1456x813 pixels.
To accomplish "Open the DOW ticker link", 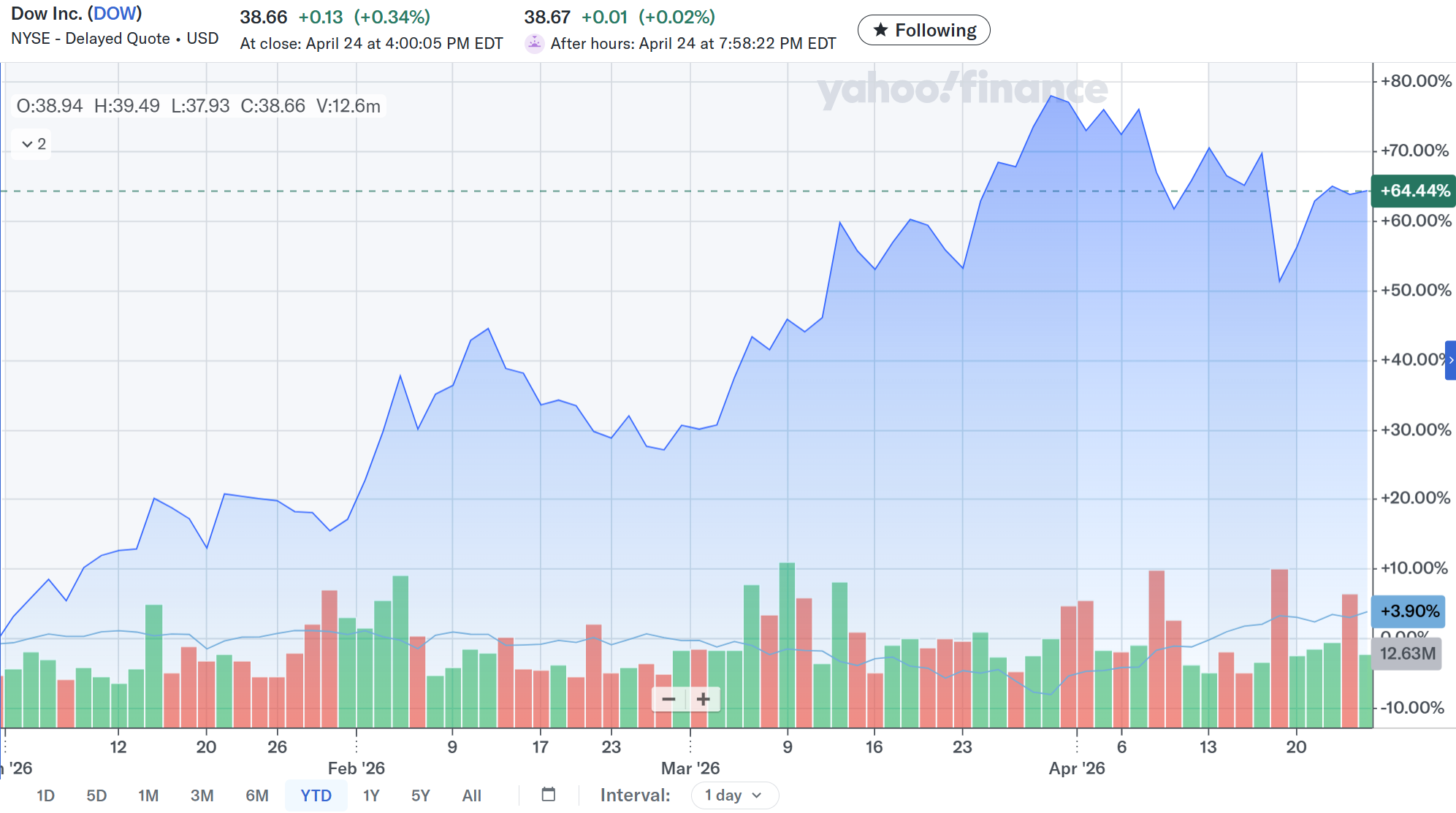I will pos(115,14).
